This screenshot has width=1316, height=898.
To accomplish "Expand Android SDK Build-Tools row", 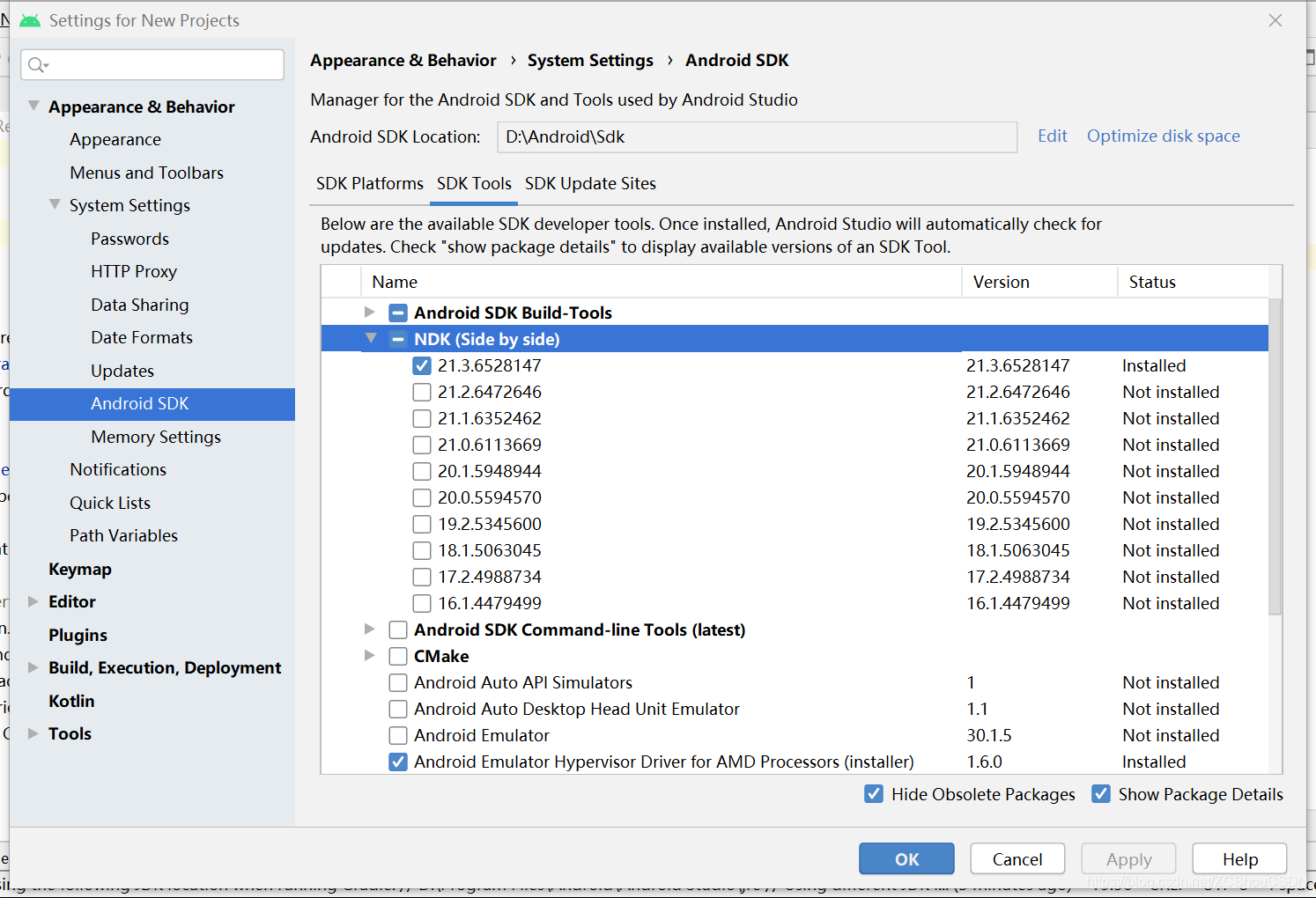I will (370, 312).
